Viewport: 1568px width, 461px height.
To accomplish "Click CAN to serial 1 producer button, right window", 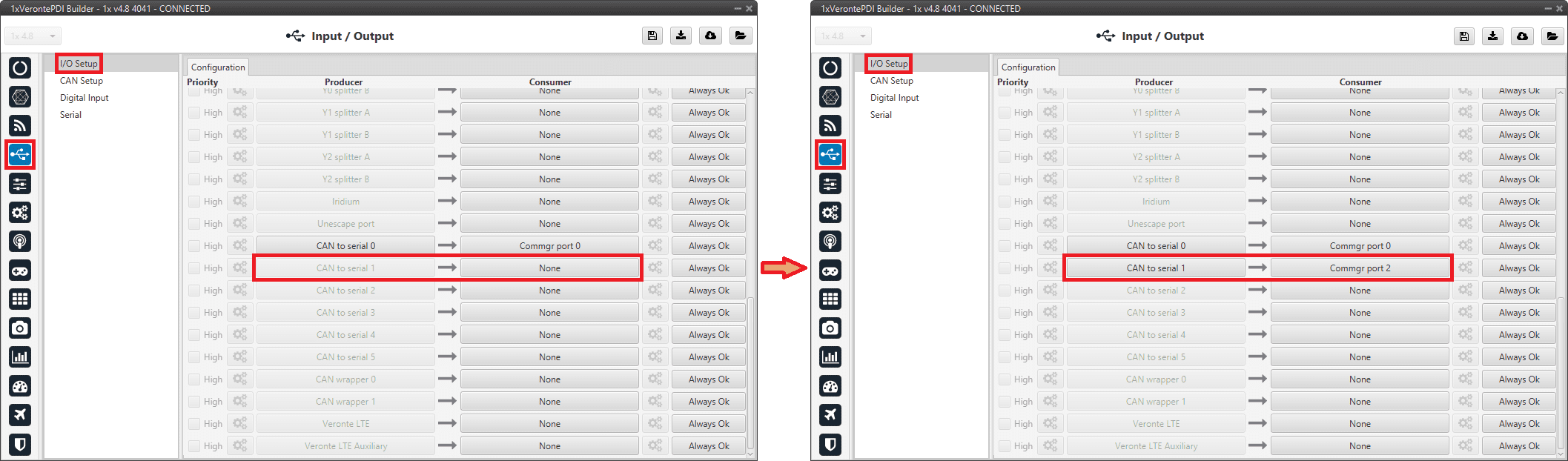I will click(1156, 268).
